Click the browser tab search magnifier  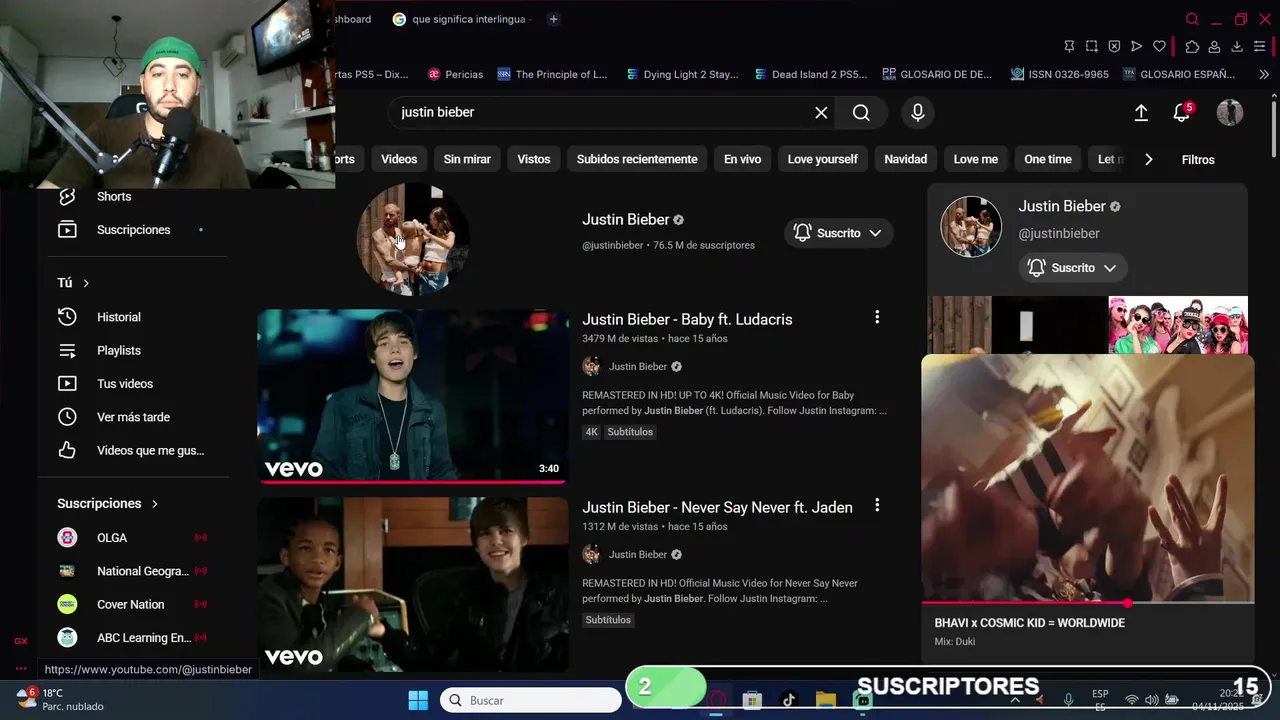pyautogui.click(x=1192, y=19)
